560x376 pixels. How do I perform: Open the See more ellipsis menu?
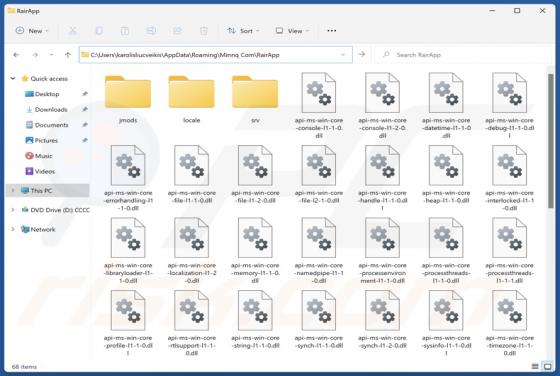[331, 31]
